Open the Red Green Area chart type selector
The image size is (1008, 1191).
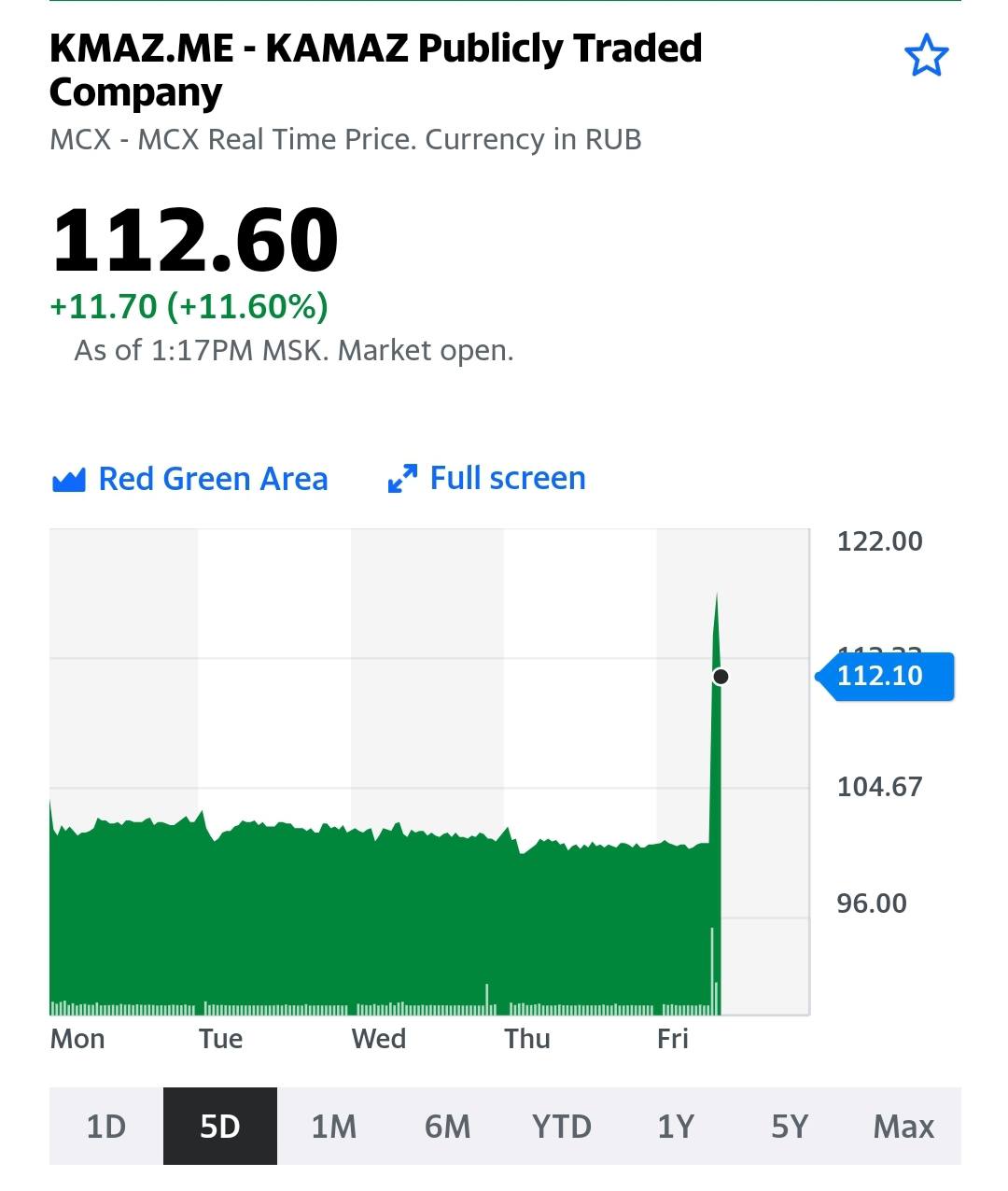point(213,479)
